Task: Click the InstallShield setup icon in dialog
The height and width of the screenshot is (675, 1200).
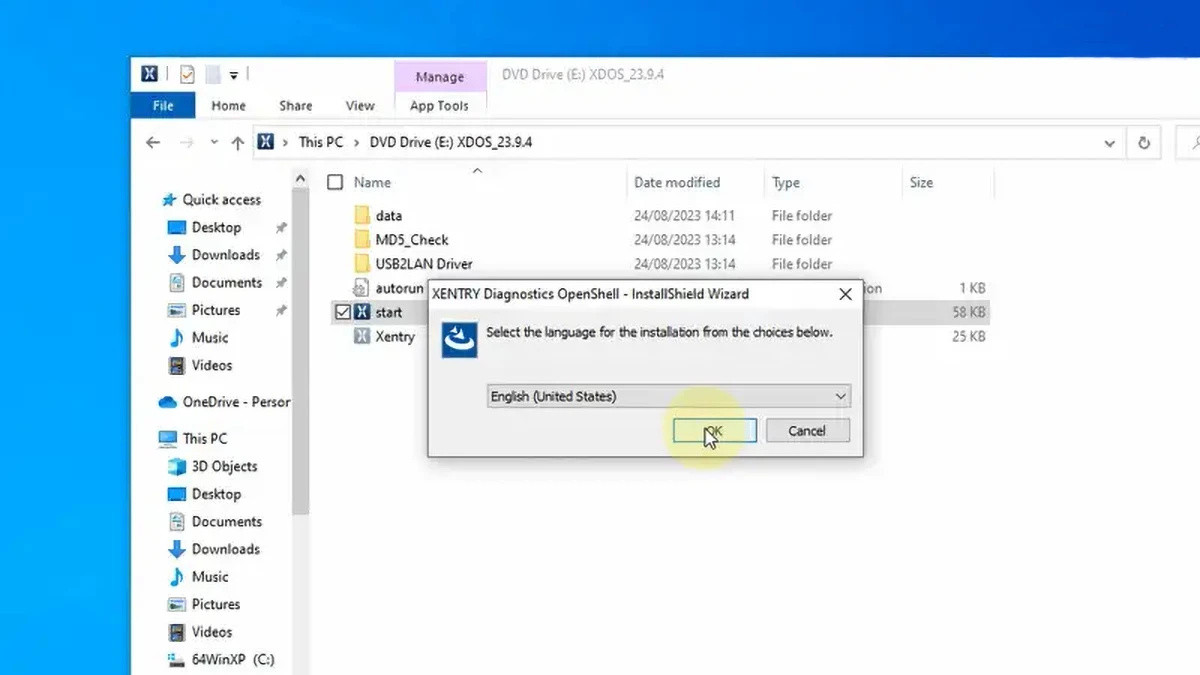Action: pos(458,338)
